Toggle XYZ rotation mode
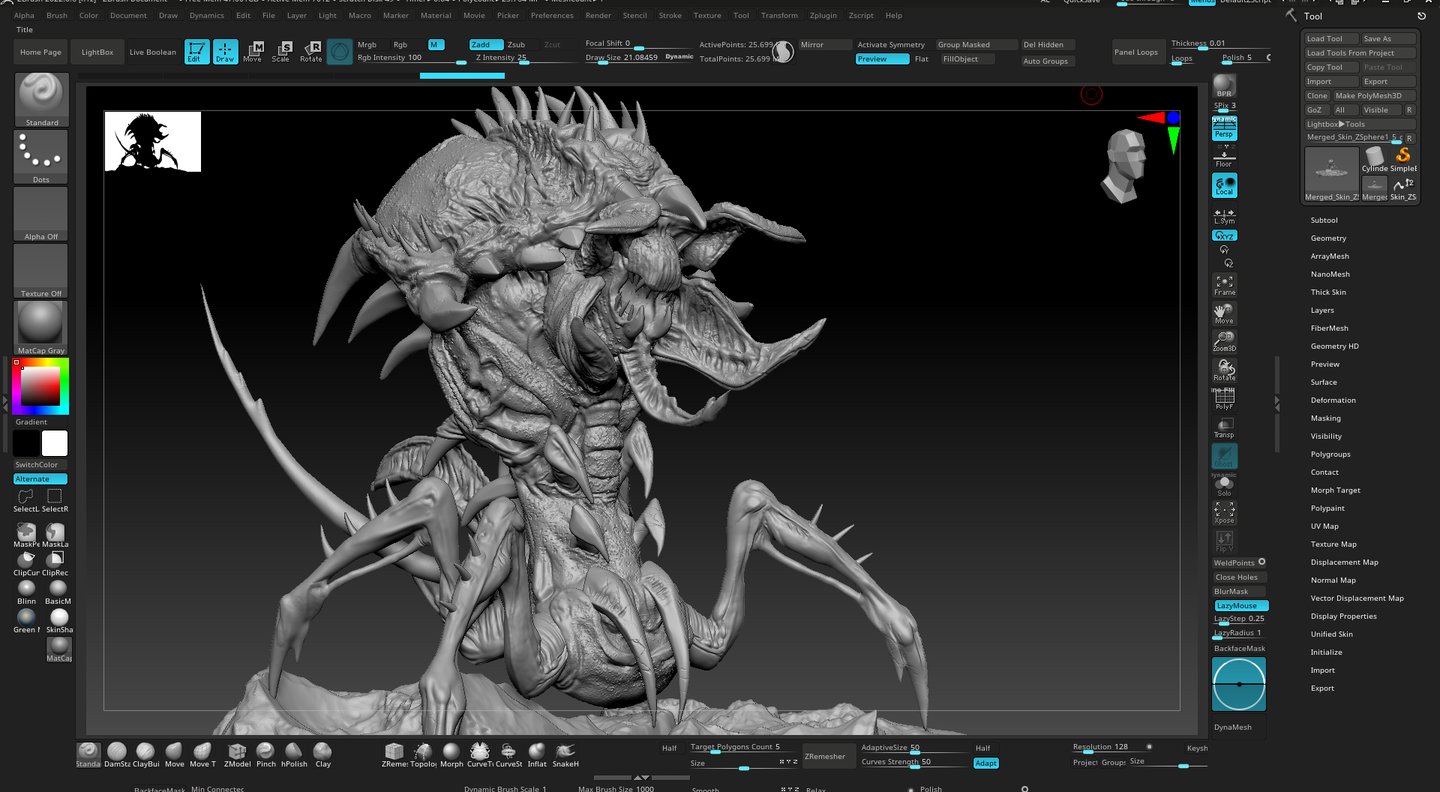Image resolution: width=1440 pixels, height=792 pixels. click(x=1224, y=235)
